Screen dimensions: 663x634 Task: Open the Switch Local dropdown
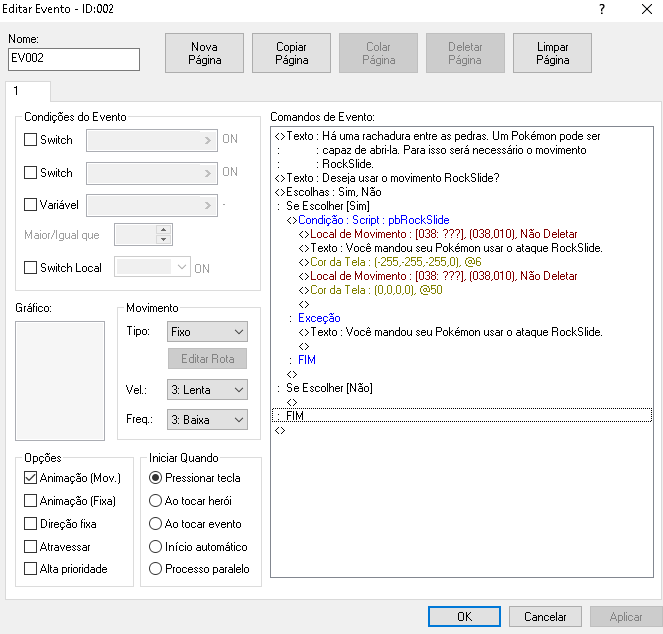[x=152, y=267]
